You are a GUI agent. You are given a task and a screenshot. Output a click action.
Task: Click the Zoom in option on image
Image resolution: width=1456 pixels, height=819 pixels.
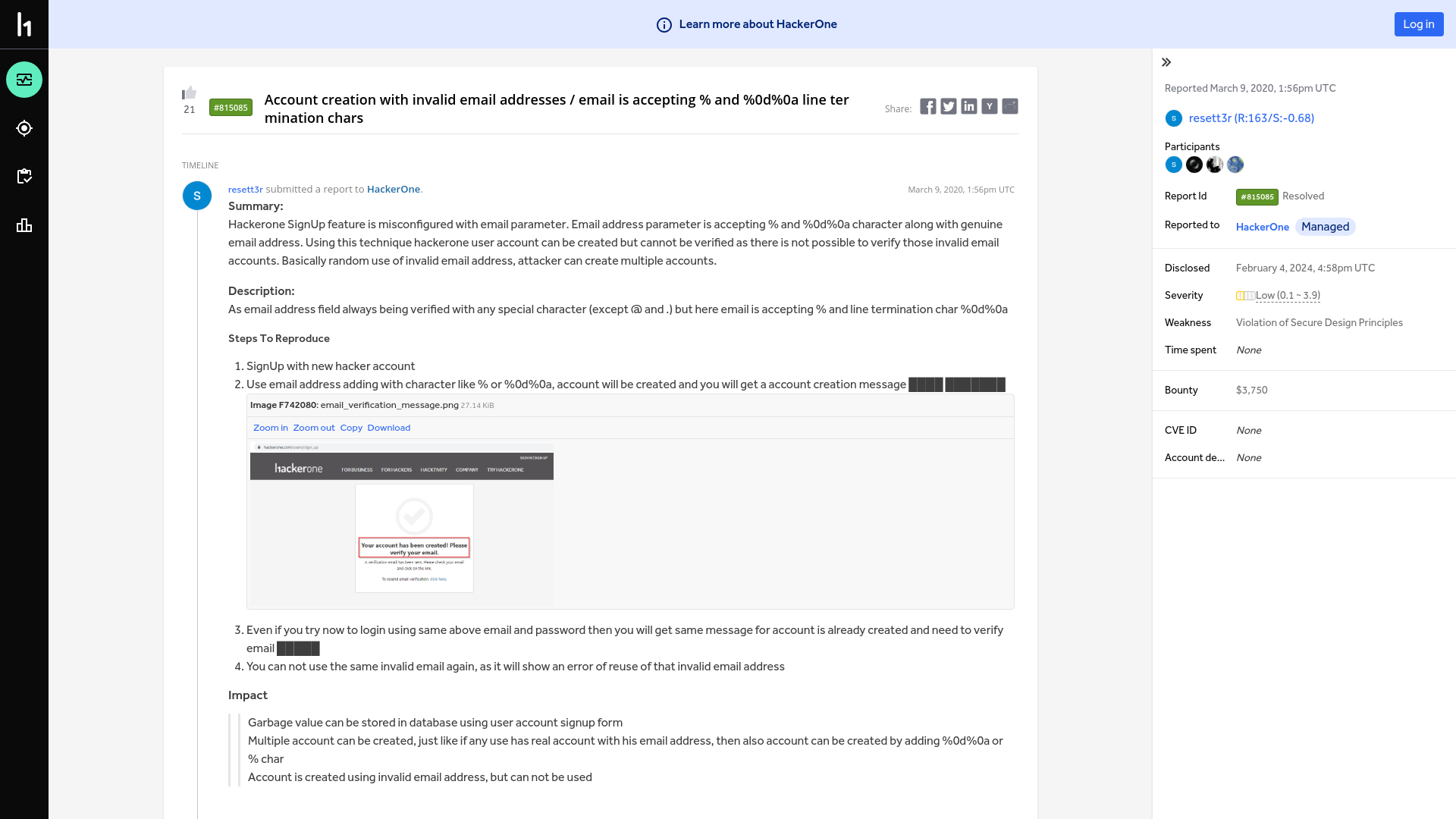271,428
